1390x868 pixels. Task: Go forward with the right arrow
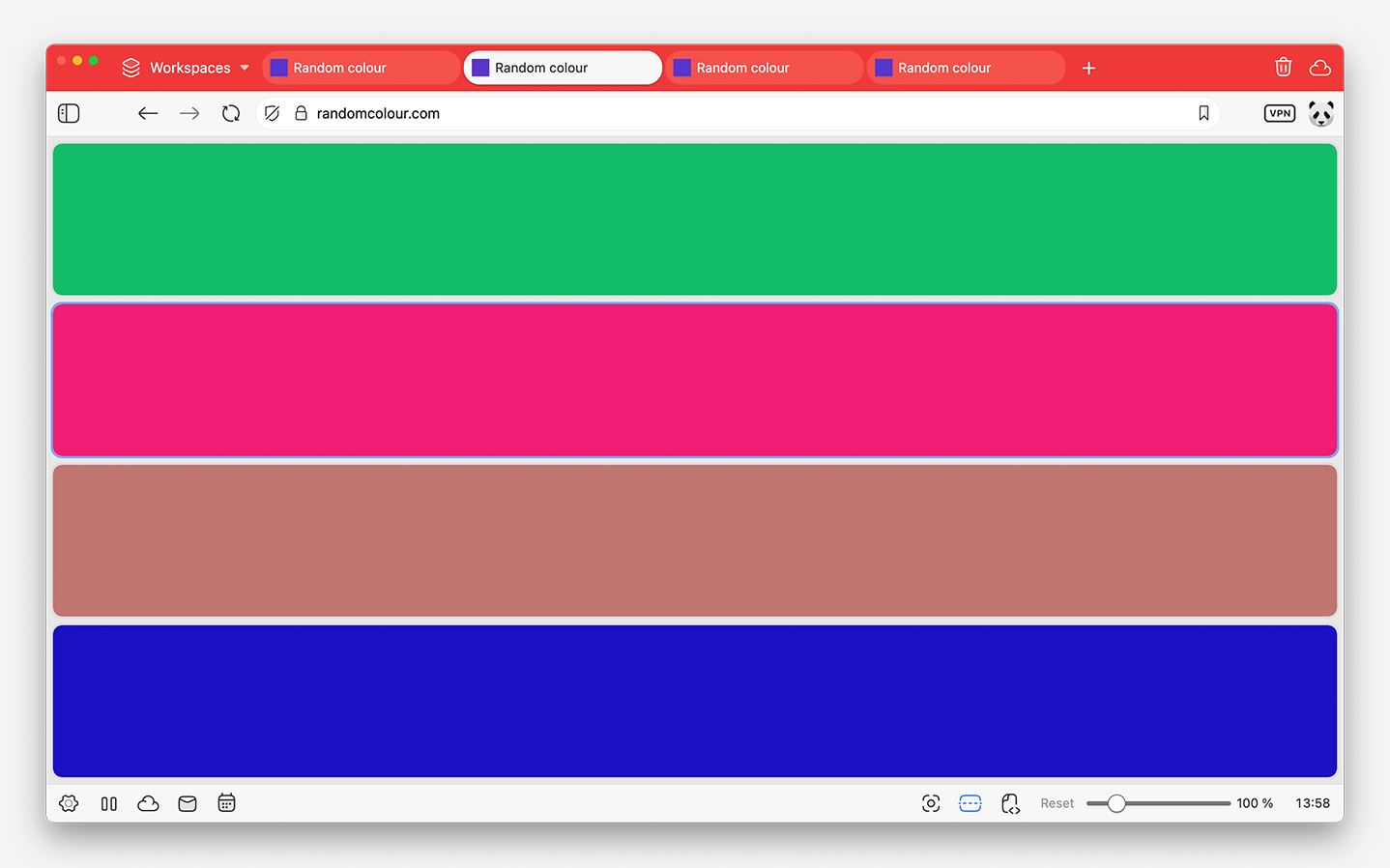pos(189,113)
